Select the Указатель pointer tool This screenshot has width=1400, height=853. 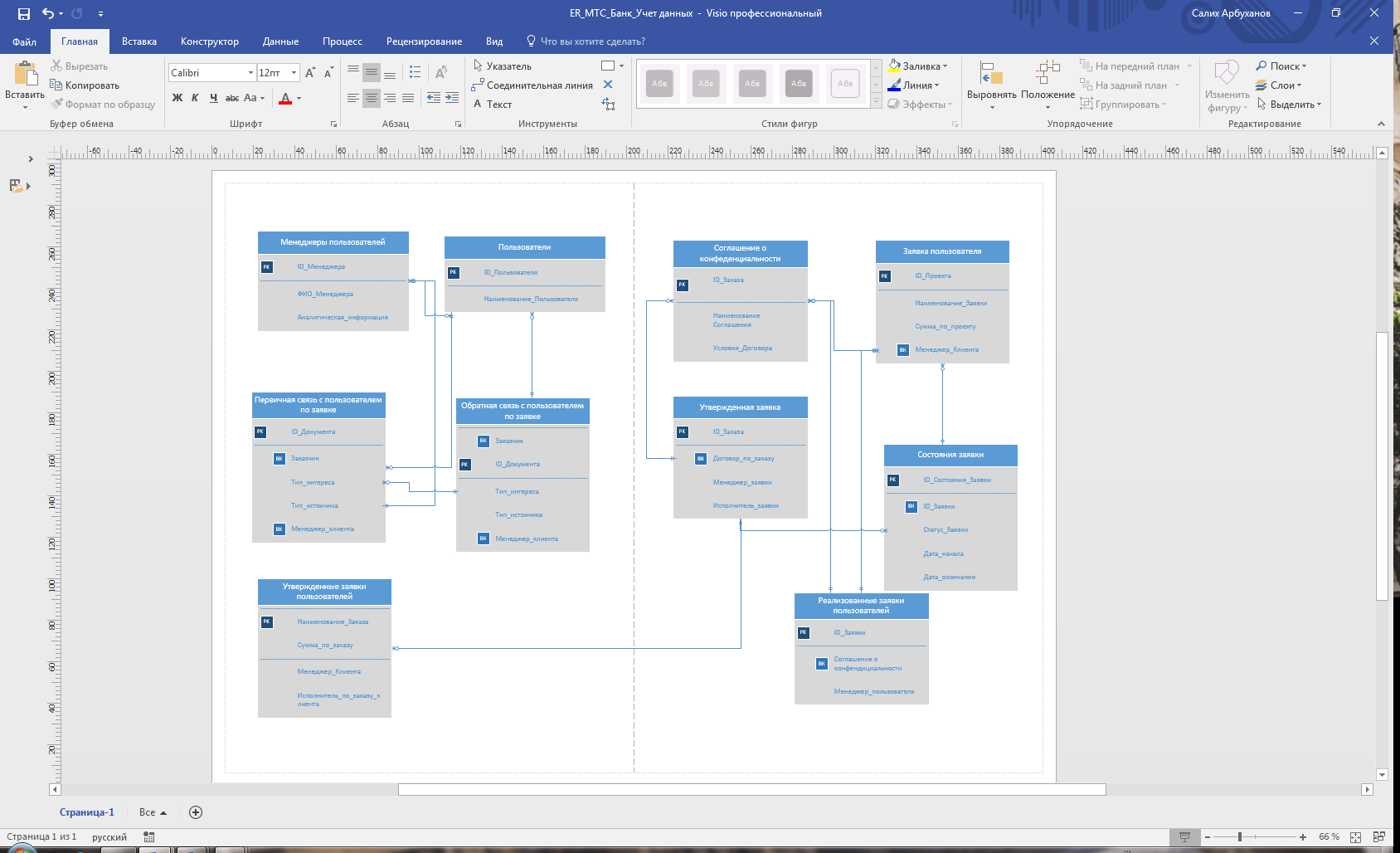pos(503,66)
